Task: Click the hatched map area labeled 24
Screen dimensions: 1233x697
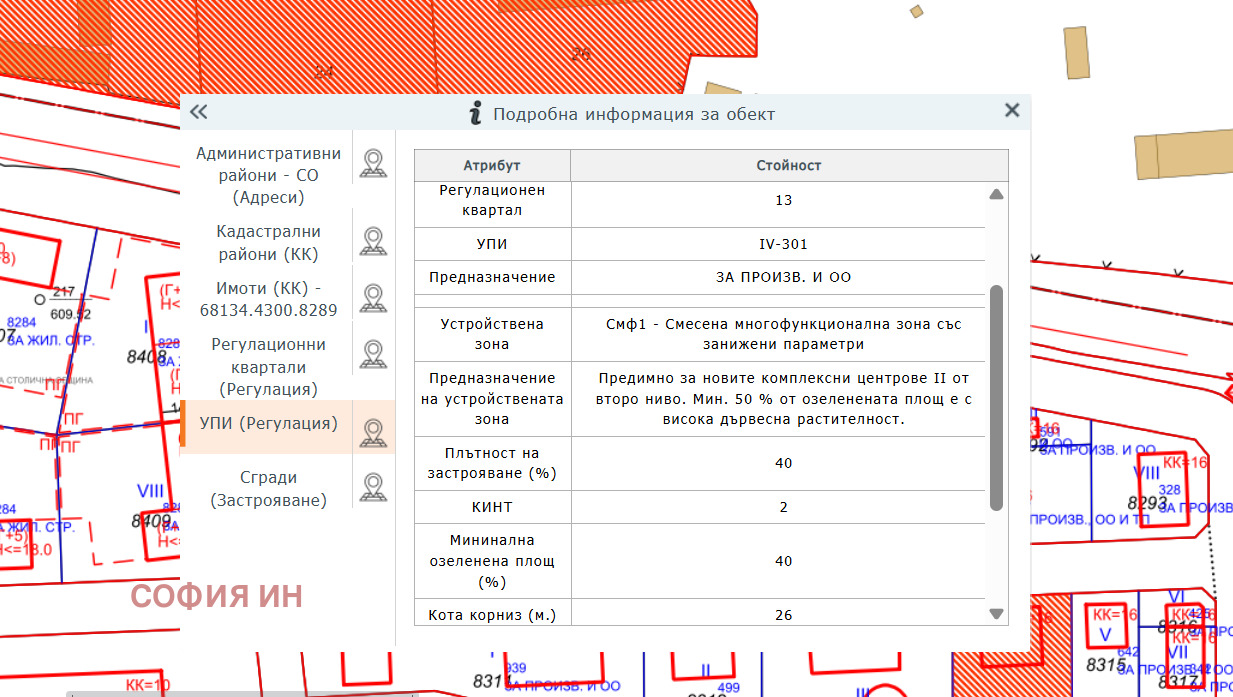Action: click(x=323, y=71)
